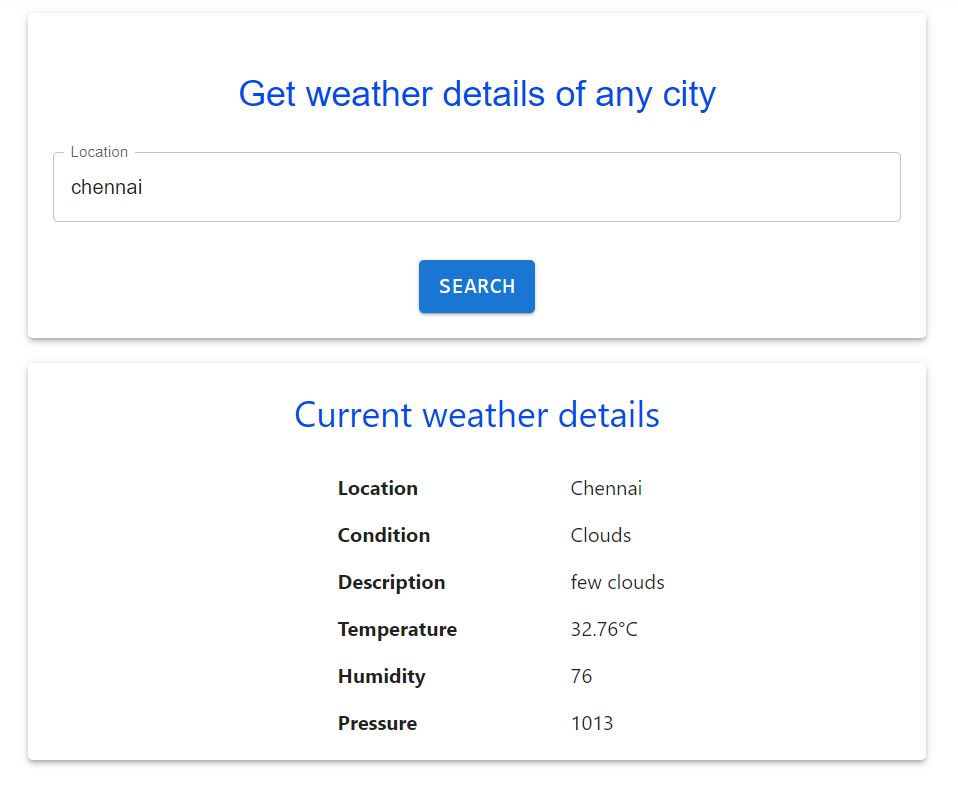Click inside the Location input field
958x786 pixels.
click(477, 187)
